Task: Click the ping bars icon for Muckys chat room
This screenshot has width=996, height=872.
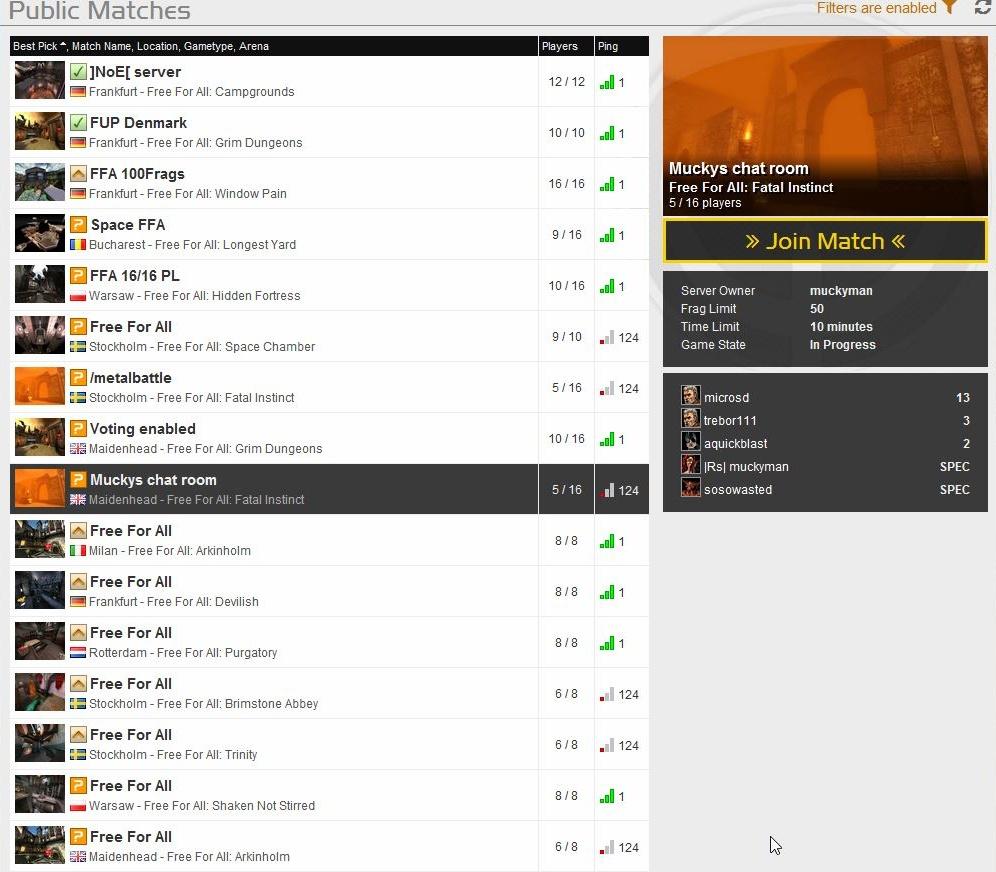Action: click(x=607, y=490)
